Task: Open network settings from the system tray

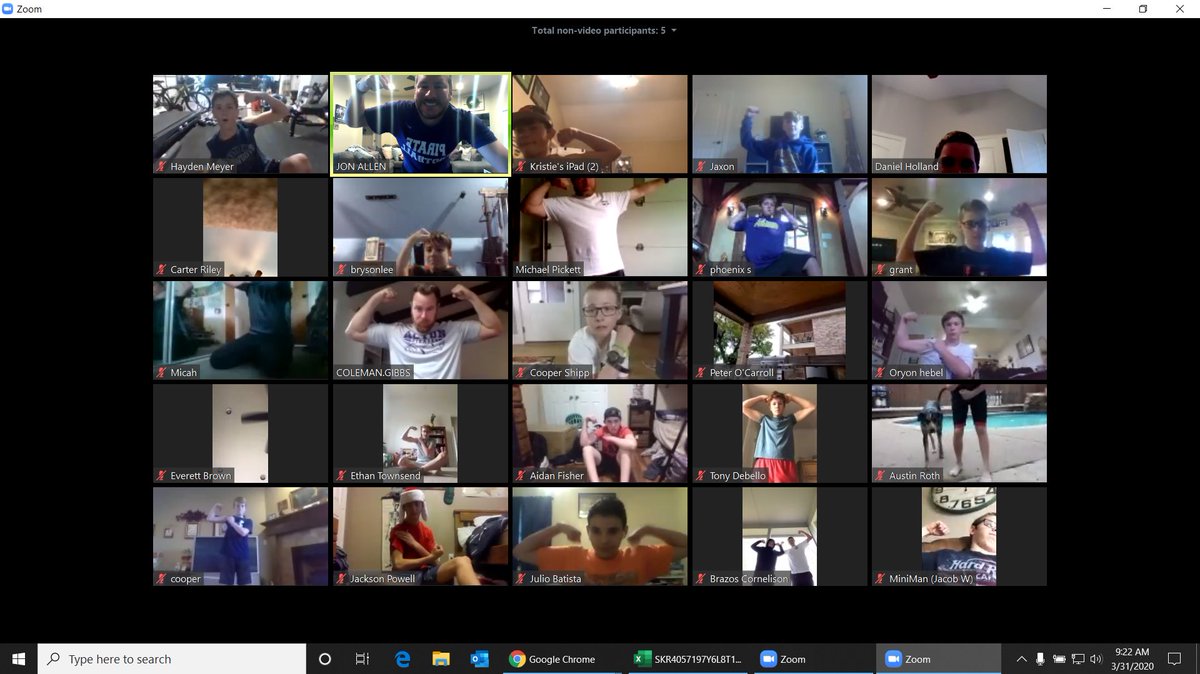Action: (x=1078, y=659)
